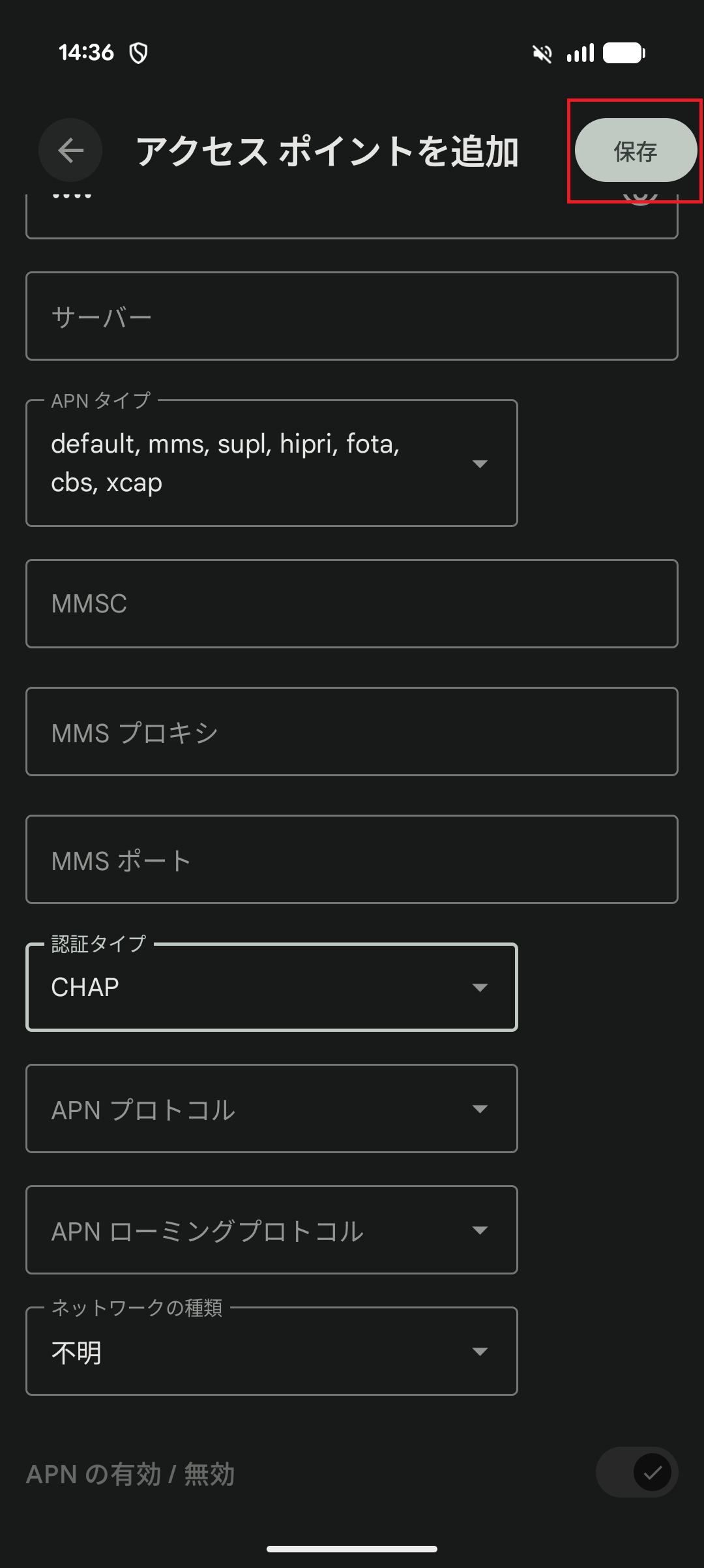Tap the 保存 button to save the APN

pyautogui.click(x=634, y=151)
